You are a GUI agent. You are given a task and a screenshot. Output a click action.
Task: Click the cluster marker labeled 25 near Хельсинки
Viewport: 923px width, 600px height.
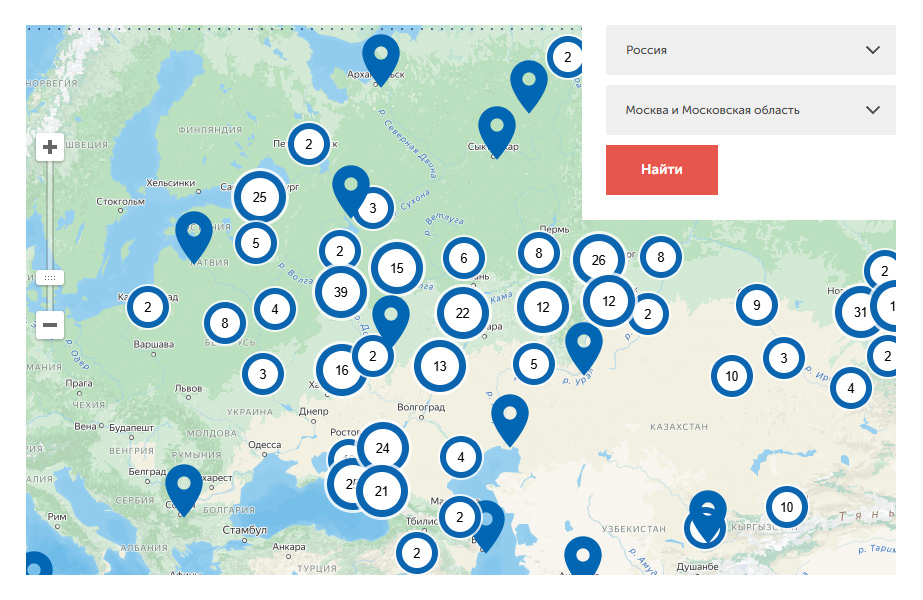click(259, 197)
